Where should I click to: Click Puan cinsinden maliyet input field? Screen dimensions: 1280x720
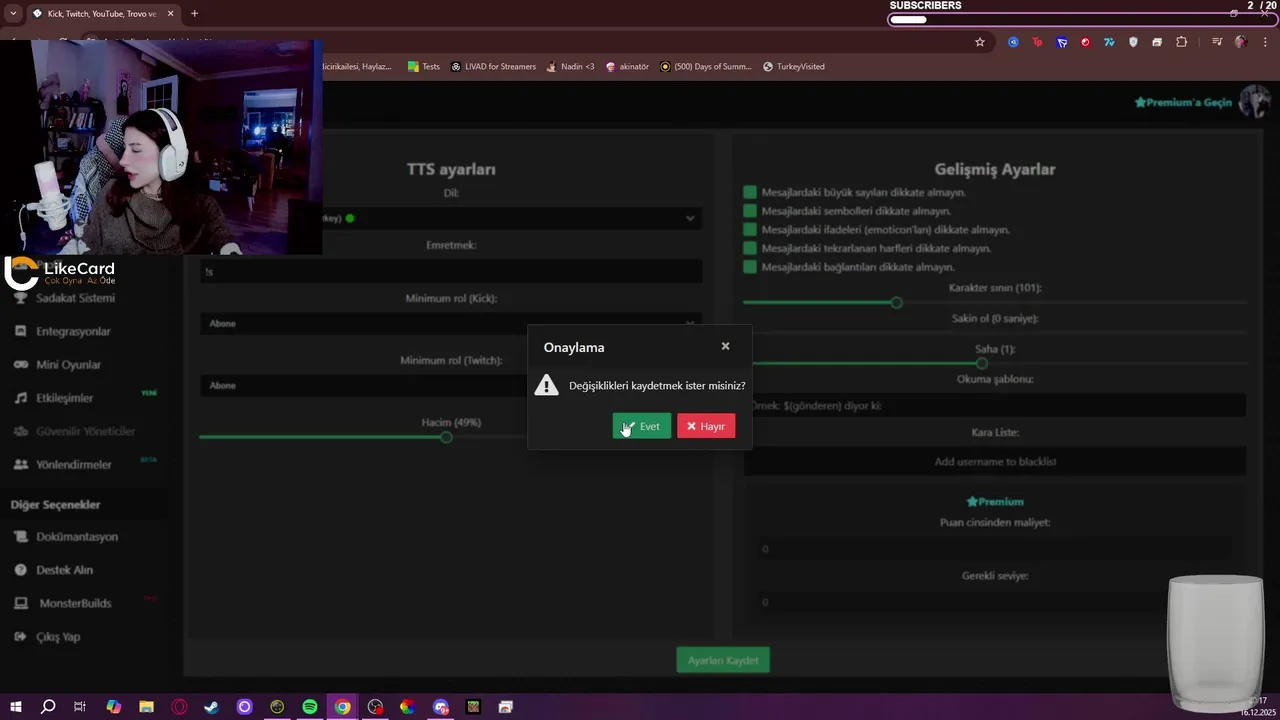point(995,548)
